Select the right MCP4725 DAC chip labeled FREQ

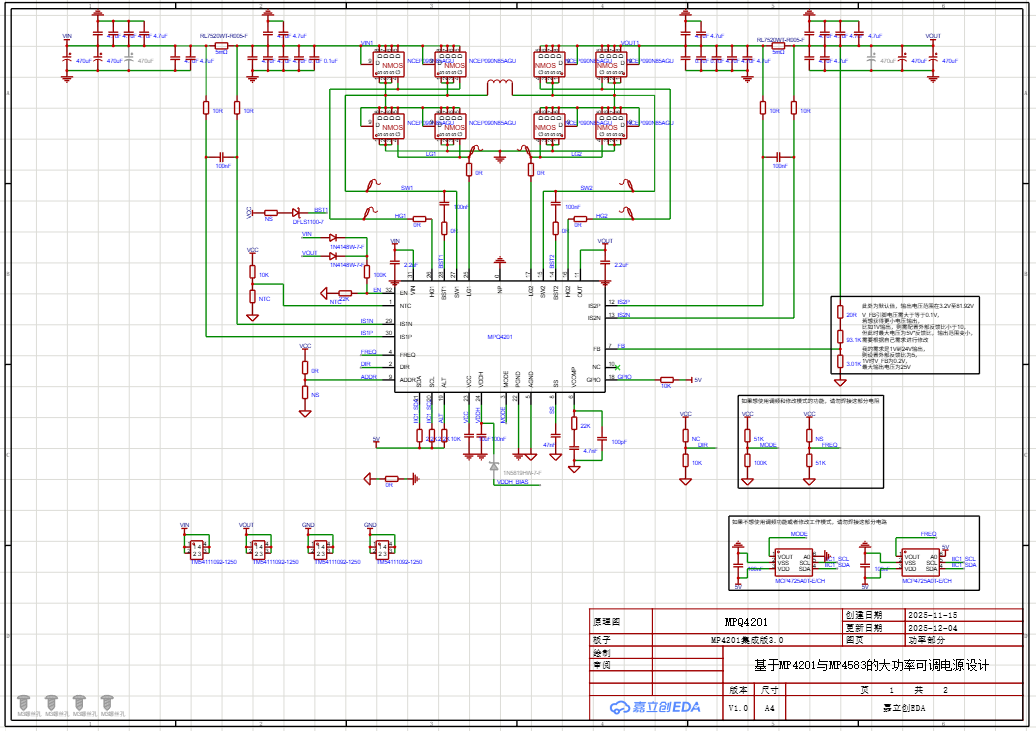click(922, 562)
